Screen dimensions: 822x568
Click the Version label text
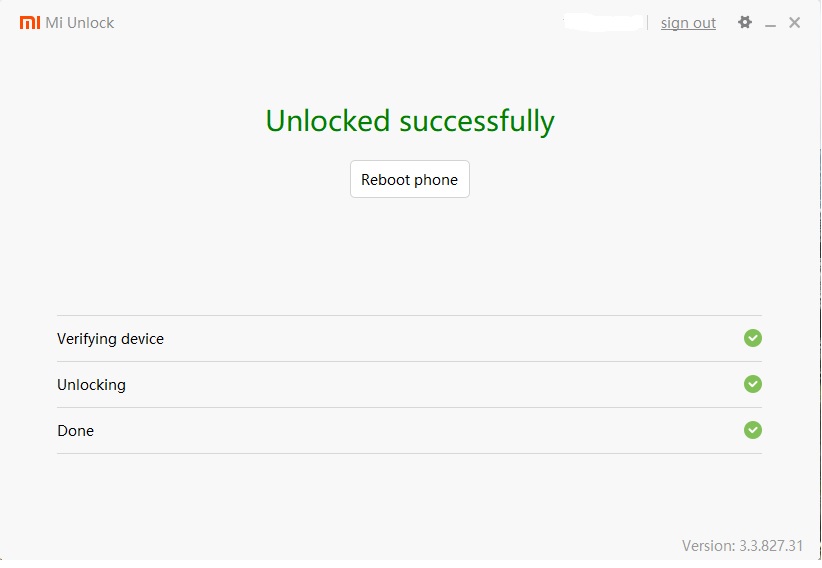708,546
